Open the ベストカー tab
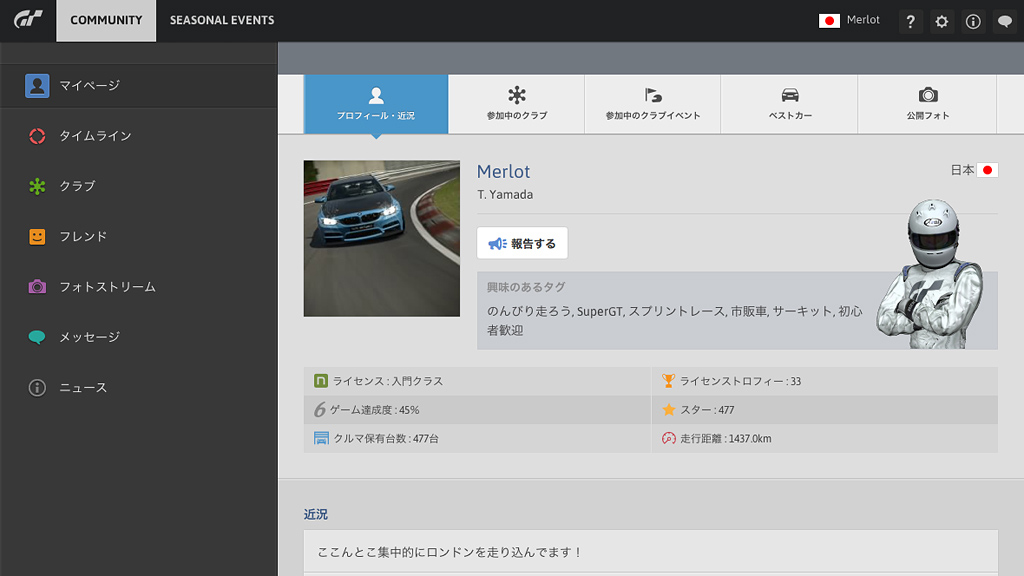Screen dimensions: 1024x576 point(789,104)
